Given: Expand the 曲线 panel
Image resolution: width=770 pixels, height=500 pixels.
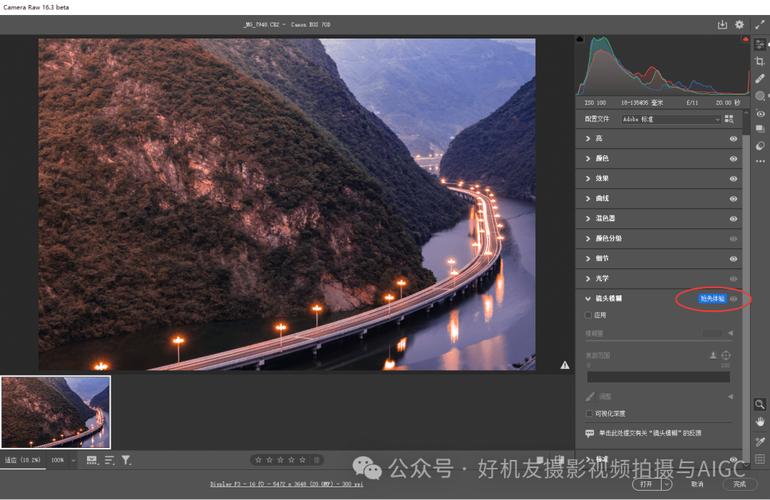Looking at the screenshot, I should [588, 198].
